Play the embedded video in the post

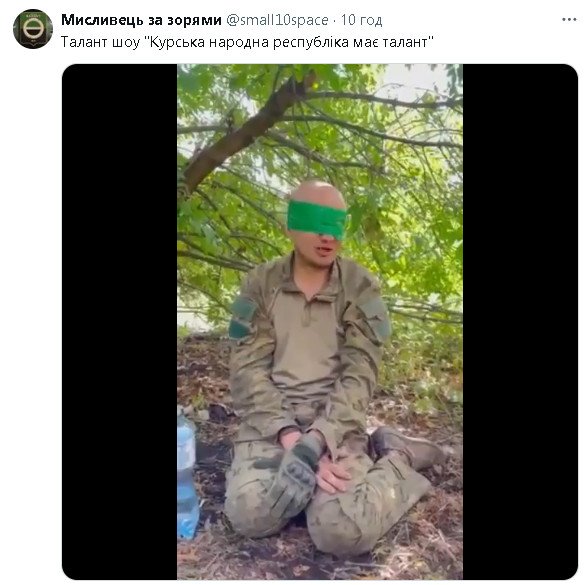(x=320, y=322)
